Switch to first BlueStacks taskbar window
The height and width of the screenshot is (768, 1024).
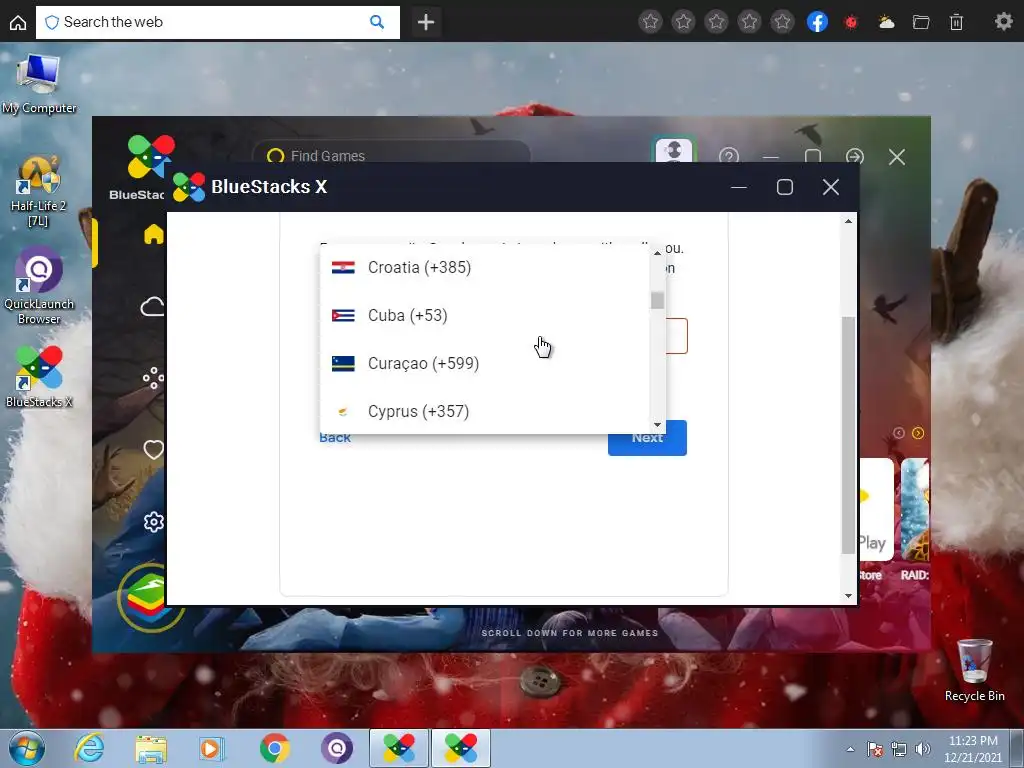[x=399, y=748]
